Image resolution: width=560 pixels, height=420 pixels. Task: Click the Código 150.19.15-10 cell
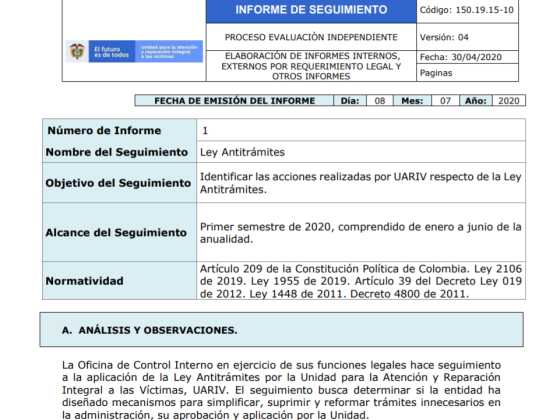coord(467,10)
